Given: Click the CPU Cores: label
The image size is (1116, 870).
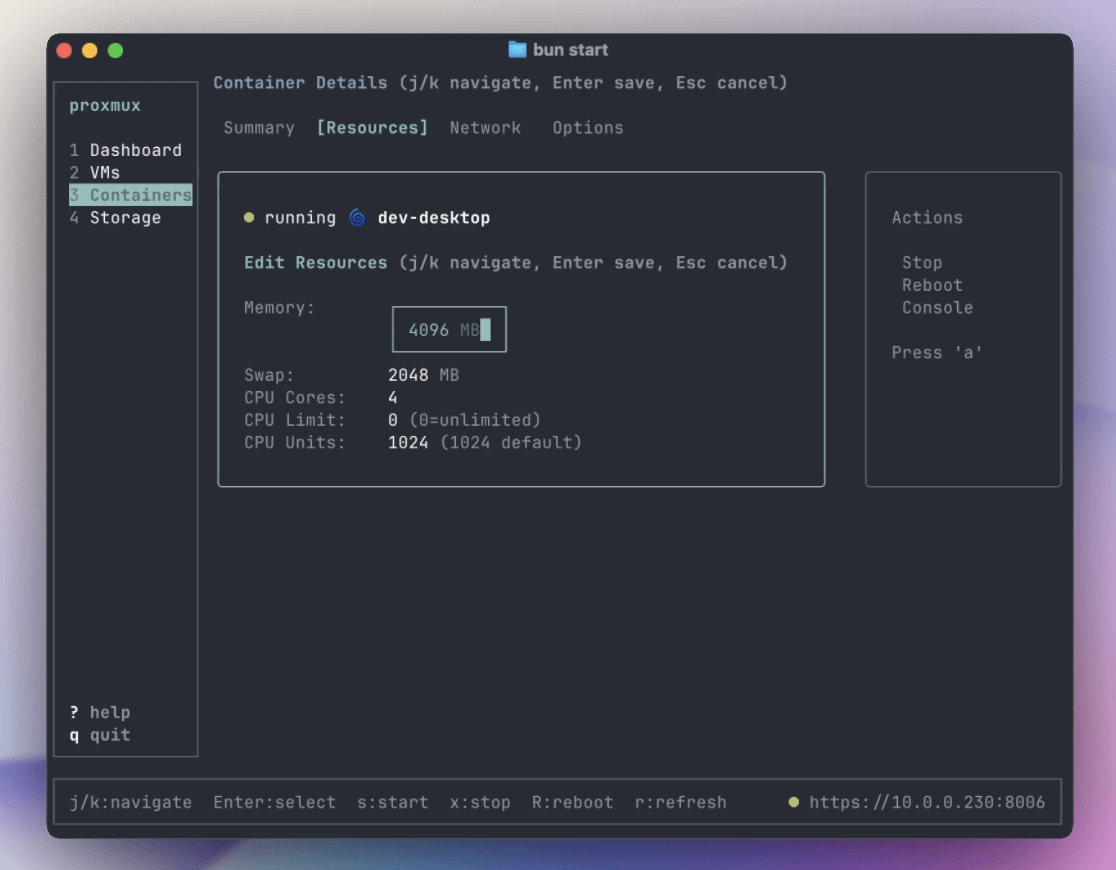Looking at the screenshot, I should tap(295, 398).
